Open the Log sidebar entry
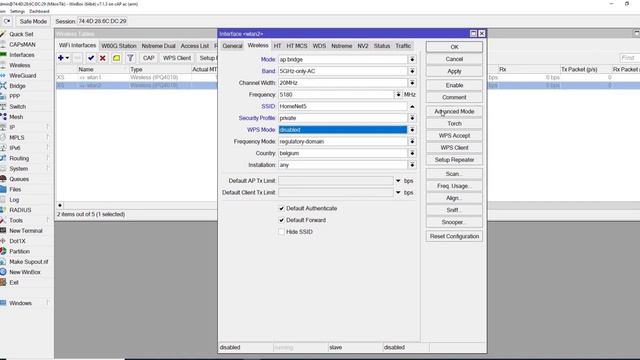The width and height of the screenshot is (640, 360). point(14,200)
